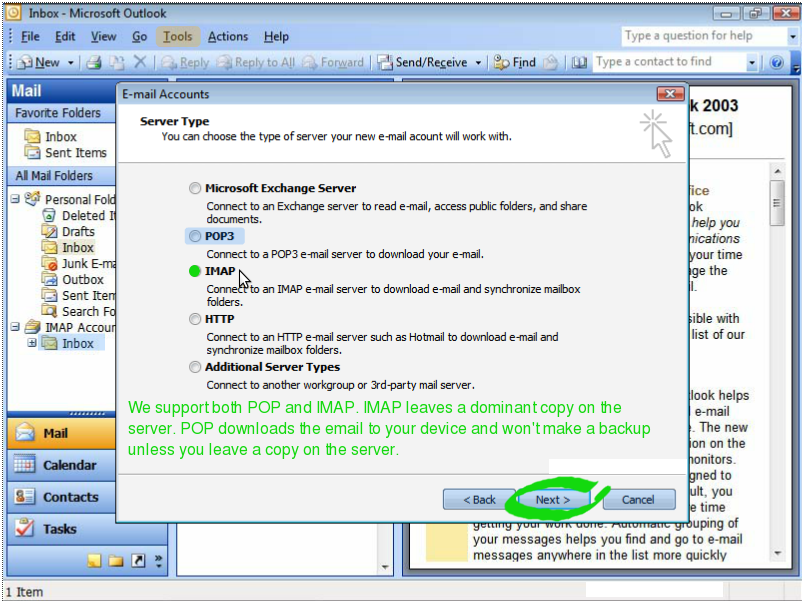This screenshot has width=802, height=601.
Task: Open the File menu
Action: (30, 37)
